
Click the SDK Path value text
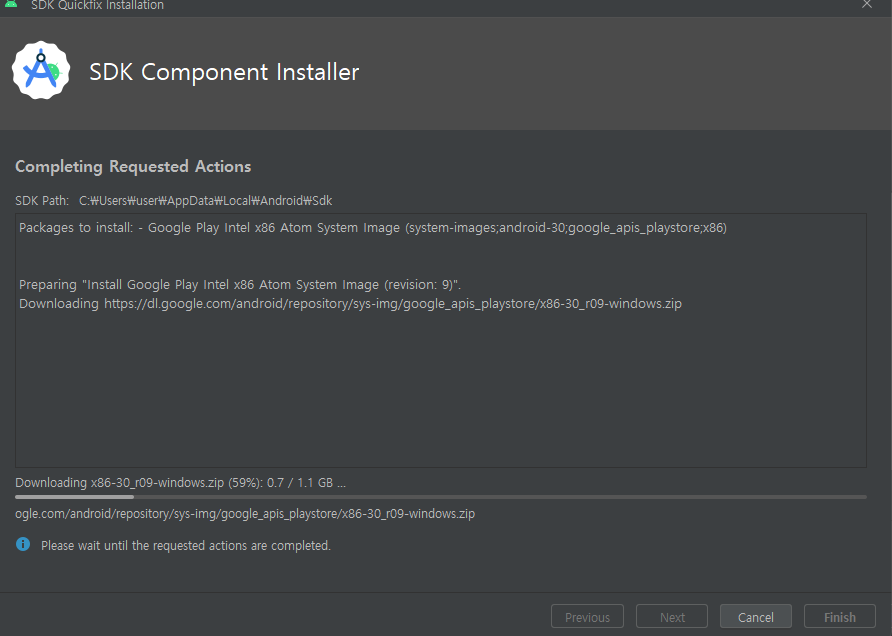pyautogui.click(x=205, y=201)
